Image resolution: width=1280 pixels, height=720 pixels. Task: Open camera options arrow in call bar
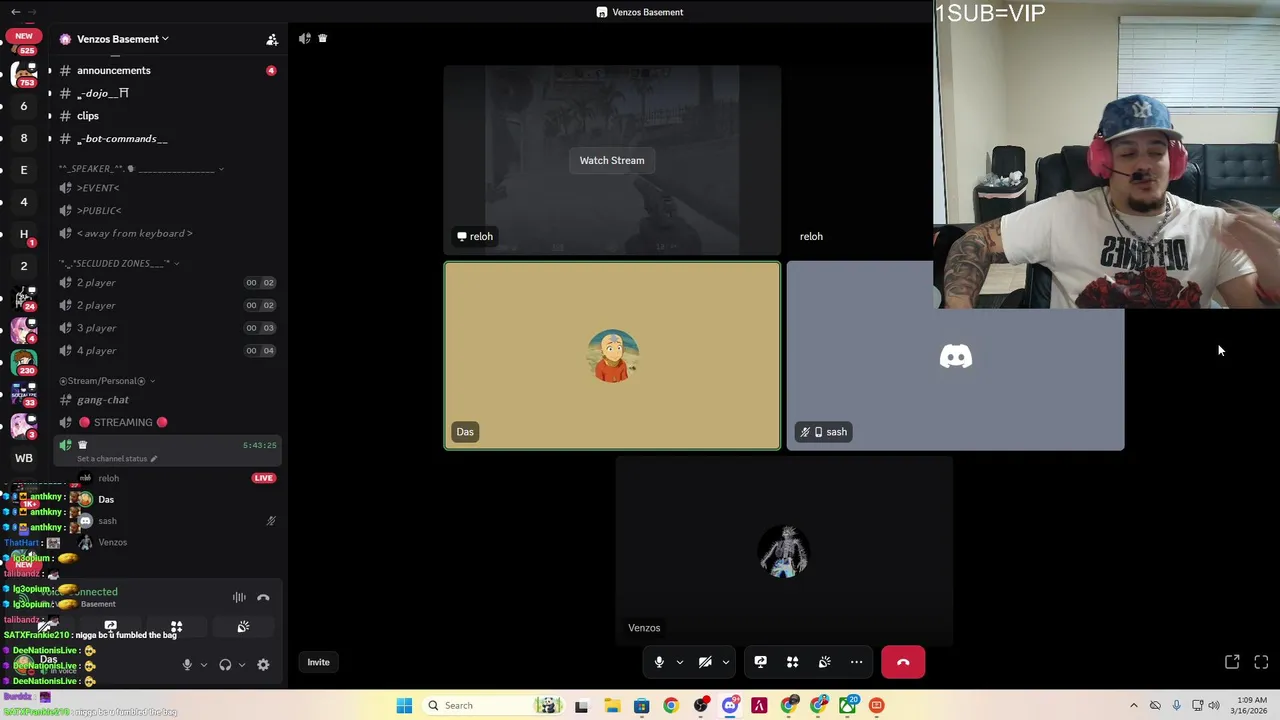click(726, 662)
